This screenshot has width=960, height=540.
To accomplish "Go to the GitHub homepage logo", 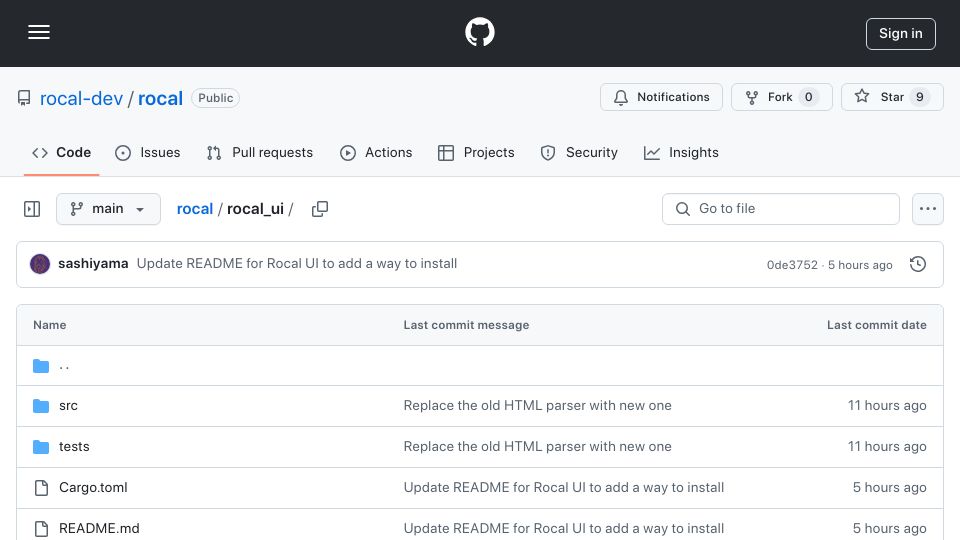I will (479, 32).
